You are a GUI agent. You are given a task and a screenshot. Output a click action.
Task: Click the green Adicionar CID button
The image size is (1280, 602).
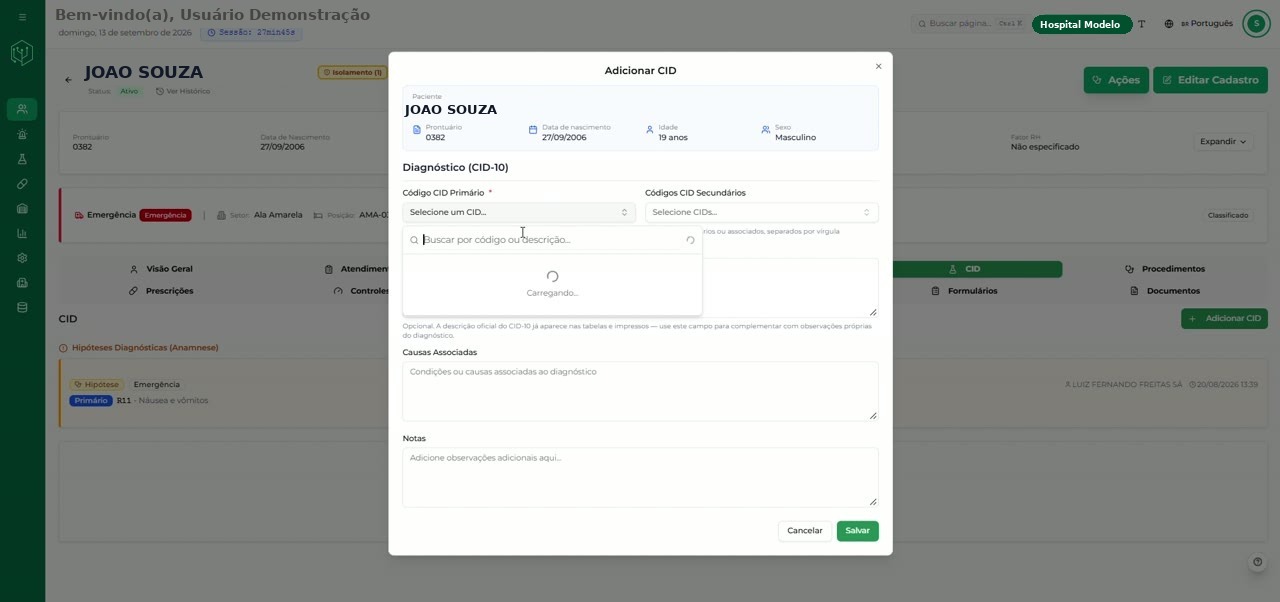pos(1224,318)
